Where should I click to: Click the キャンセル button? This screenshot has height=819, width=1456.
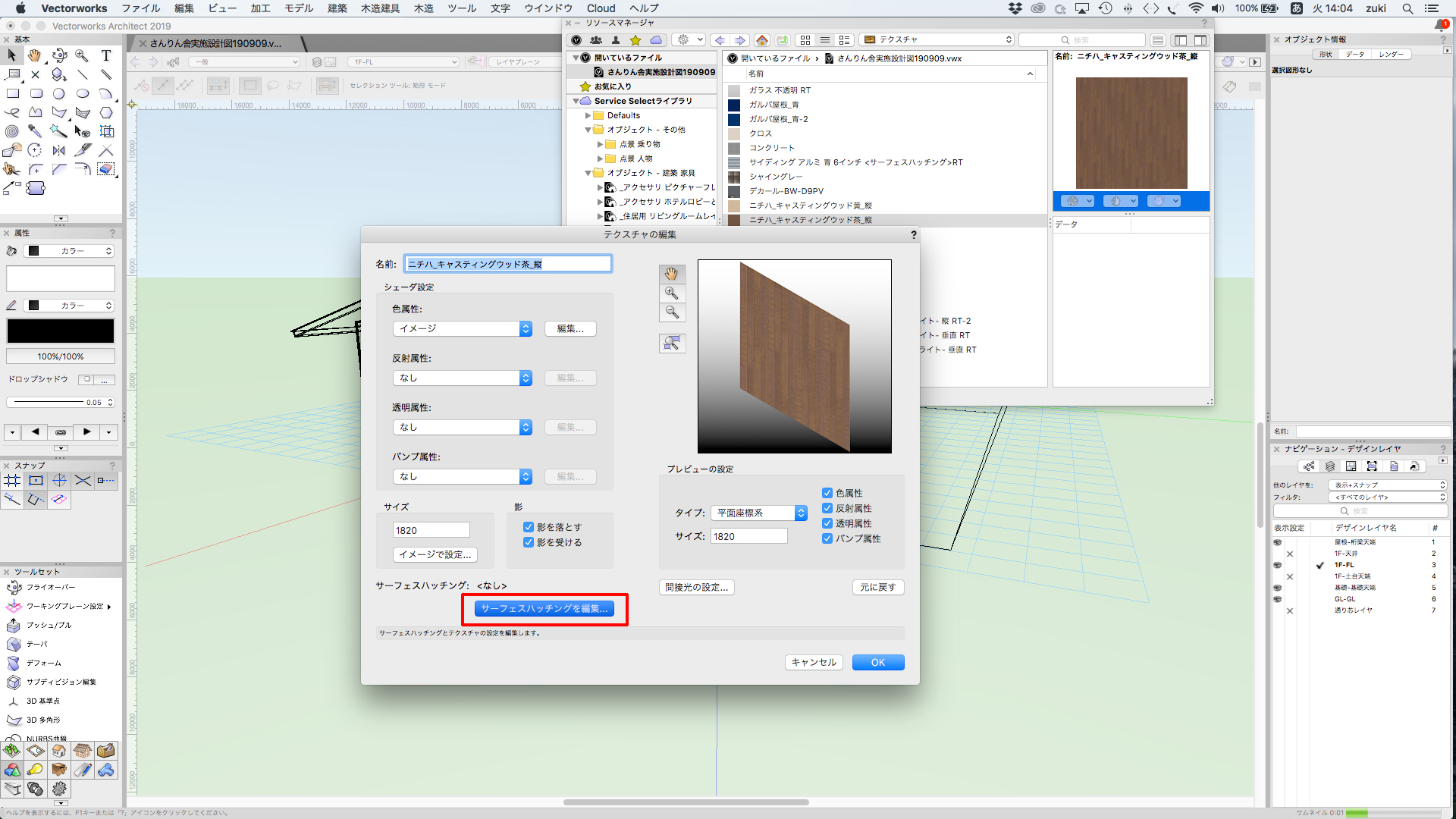click(x=814, y=662)
